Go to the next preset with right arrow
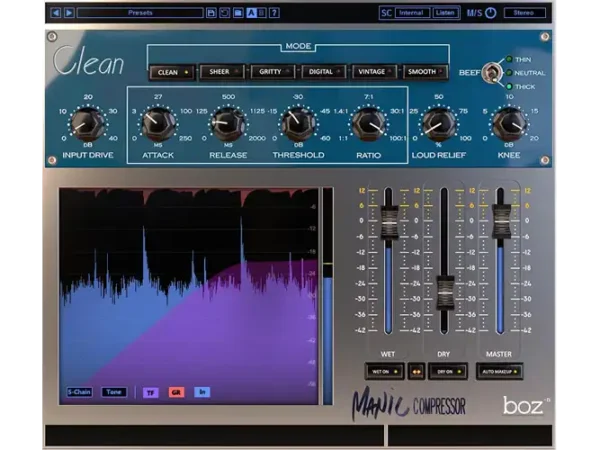The image size is (600, 450). pyautogui.click(x=69, y=13)
